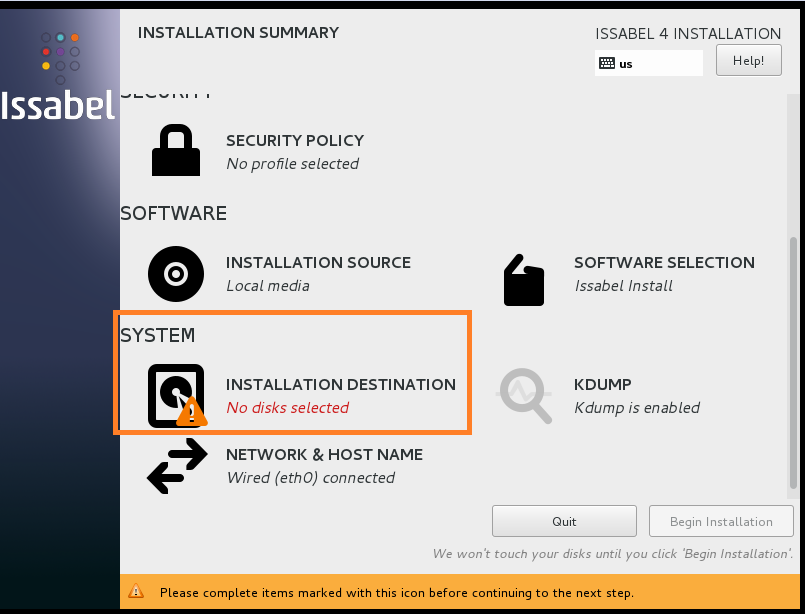This screenshot has width=805, height=614.
Task: Click the Security Policy padlock icon
Action: 175,151
